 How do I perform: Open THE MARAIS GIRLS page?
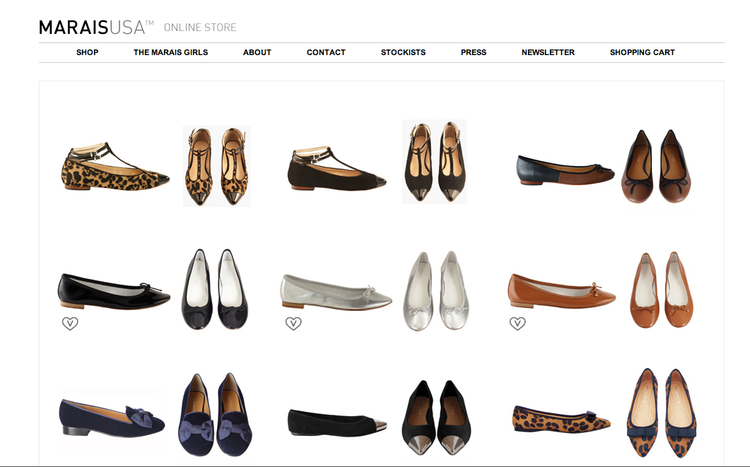(171, 52)
